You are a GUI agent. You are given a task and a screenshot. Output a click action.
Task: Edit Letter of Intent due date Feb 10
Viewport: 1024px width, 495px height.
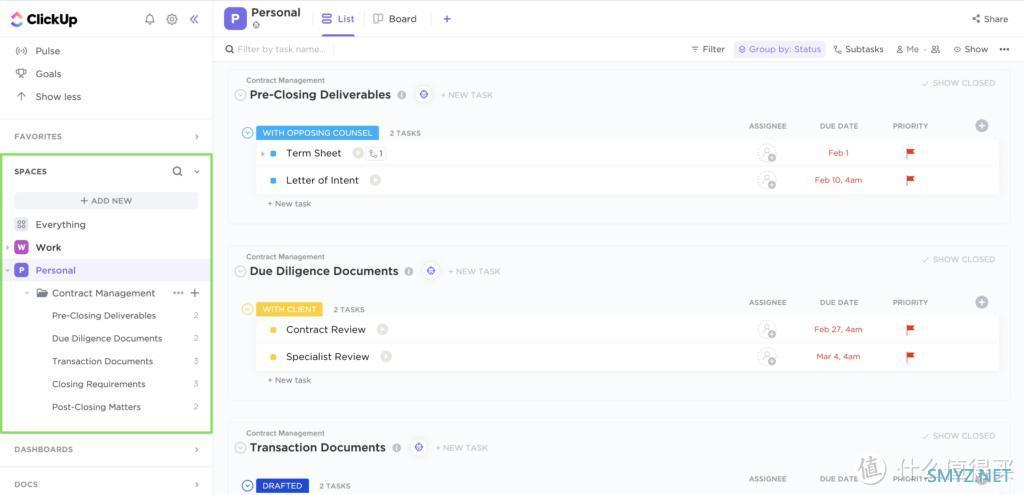click(838, 180)
